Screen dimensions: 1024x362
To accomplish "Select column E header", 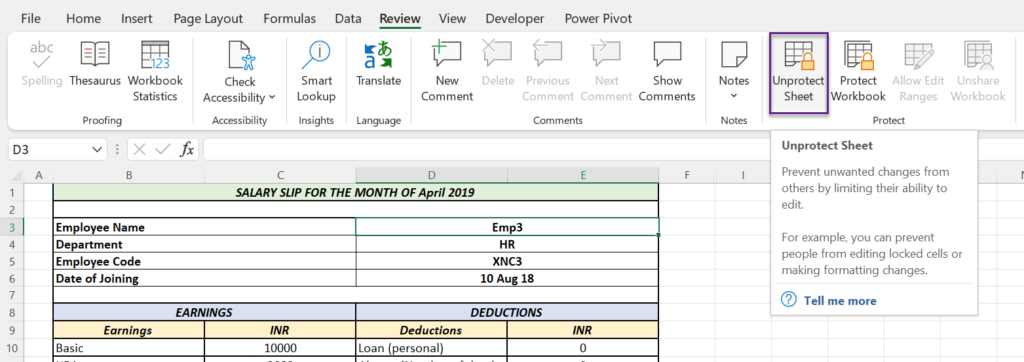I will coord(583,175).
